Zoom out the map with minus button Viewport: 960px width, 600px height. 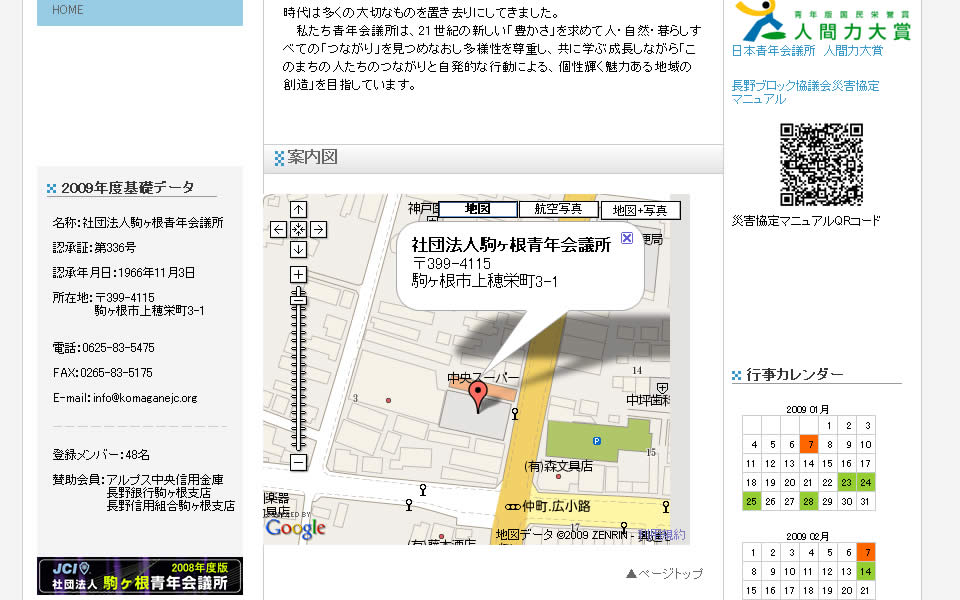pyautogui.click(x=298, y=462)
